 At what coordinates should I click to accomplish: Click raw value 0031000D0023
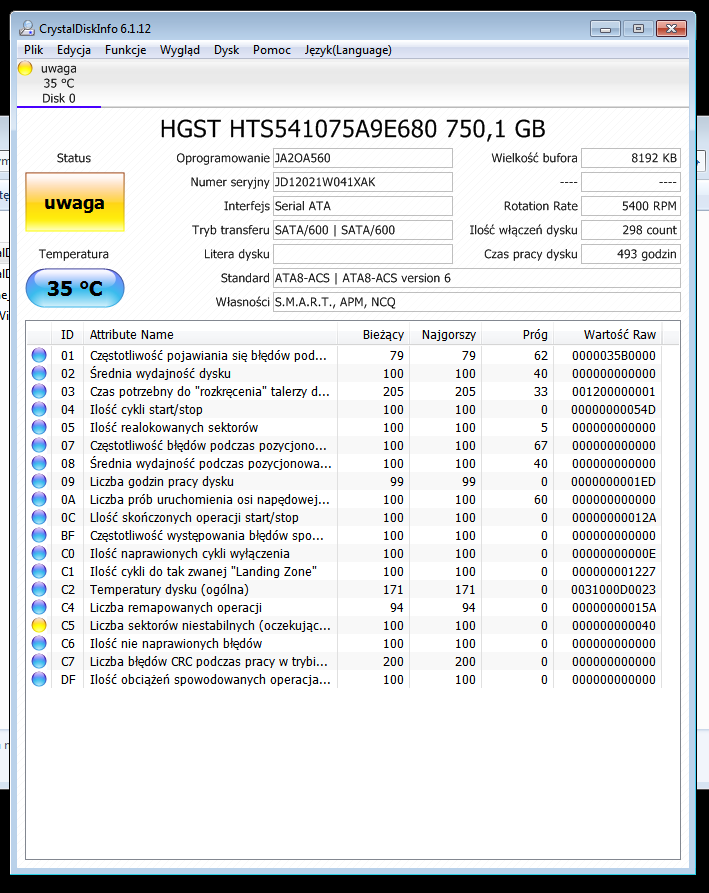pyautogui.click(x=613, y=589)
